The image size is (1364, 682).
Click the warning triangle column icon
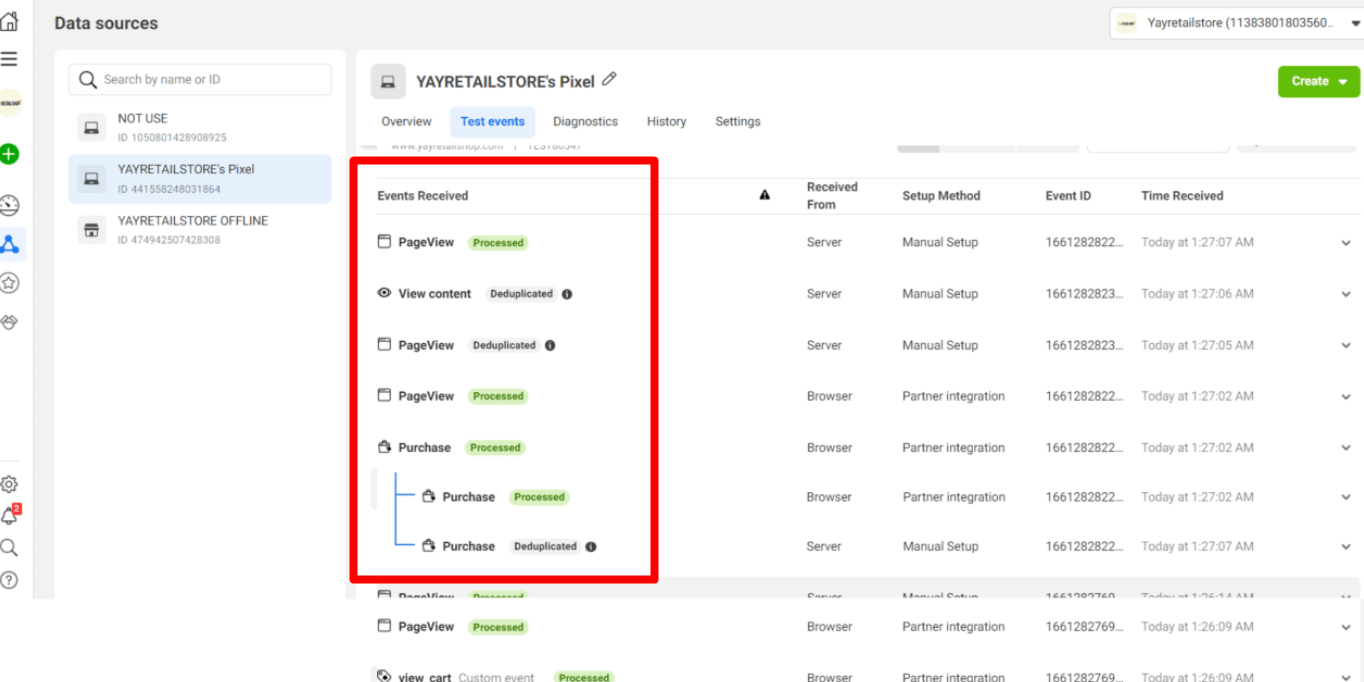[x=764, y=195]
